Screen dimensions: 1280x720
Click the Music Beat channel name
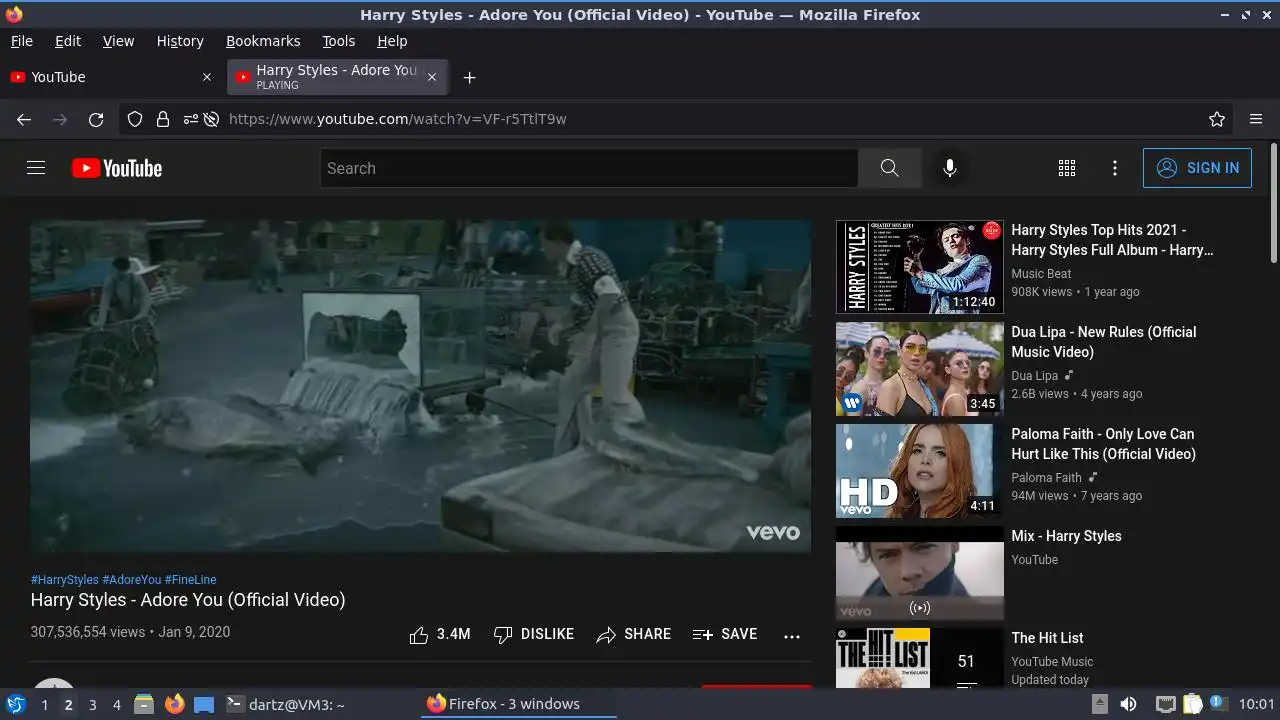click(1041, 274)
